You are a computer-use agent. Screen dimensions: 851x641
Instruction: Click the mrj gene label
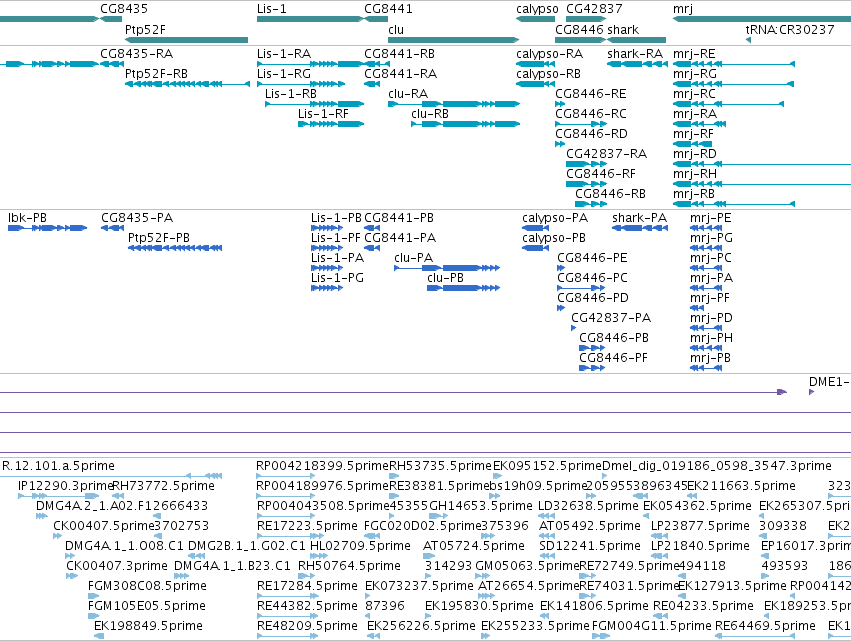(683, 9)
